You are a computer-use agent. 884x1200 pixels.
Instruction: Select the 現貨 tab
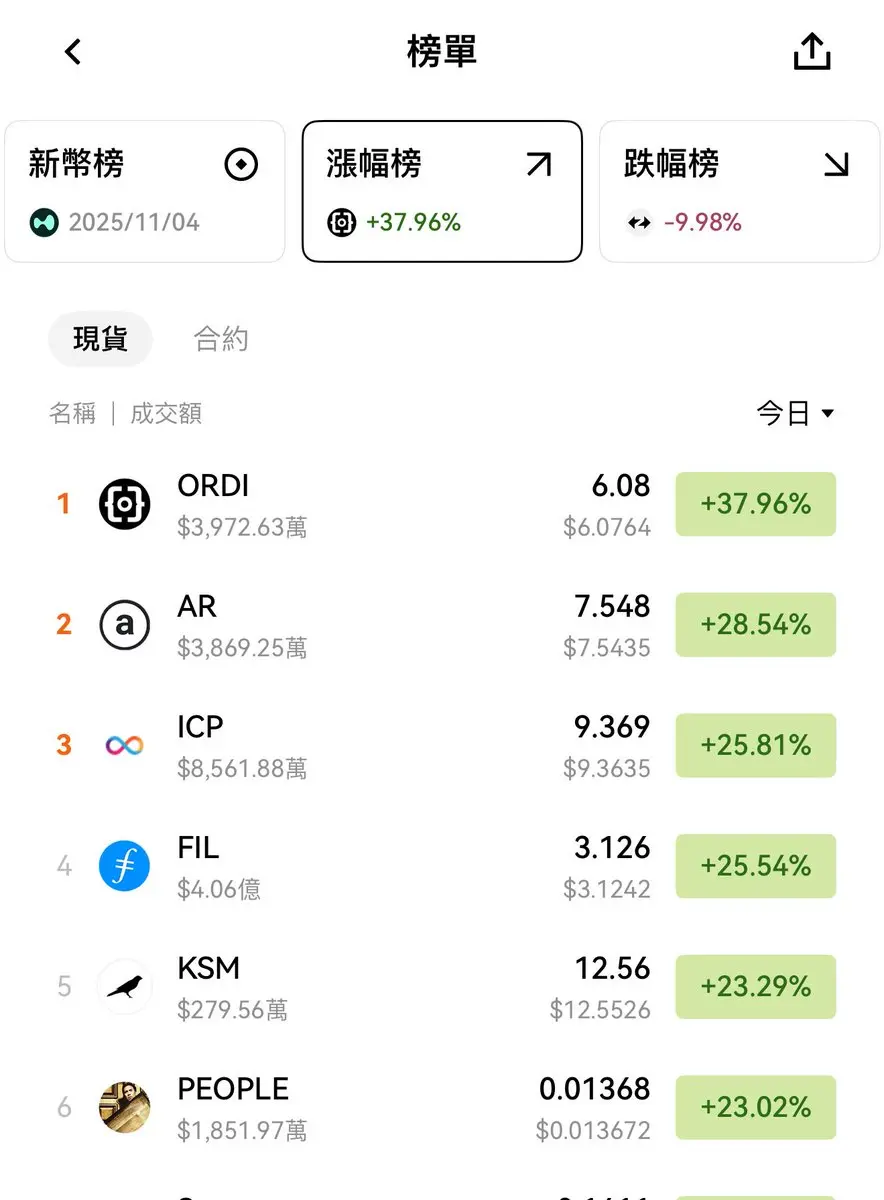(x=100, y=339)
